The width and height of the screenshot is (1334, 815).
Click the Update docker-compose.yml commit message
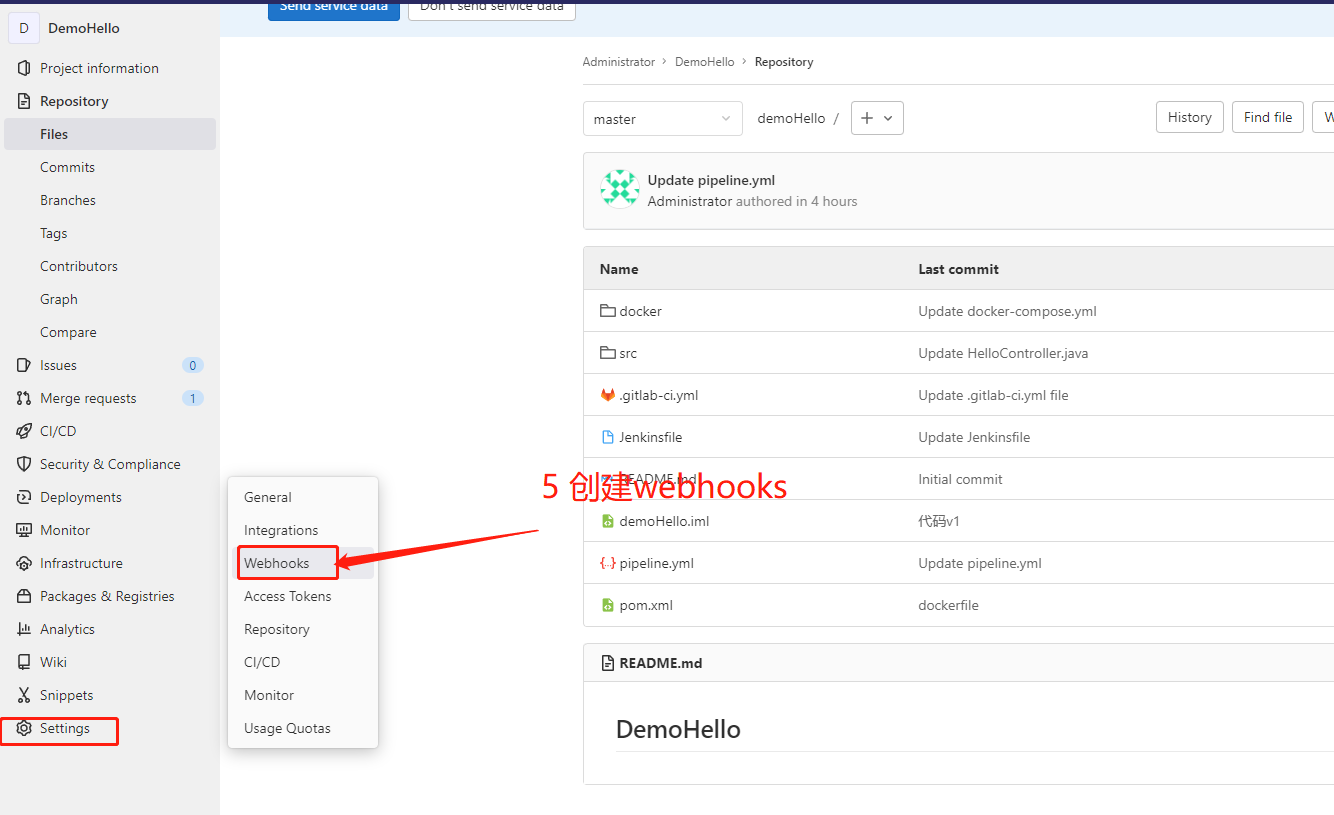[1007, 311]
